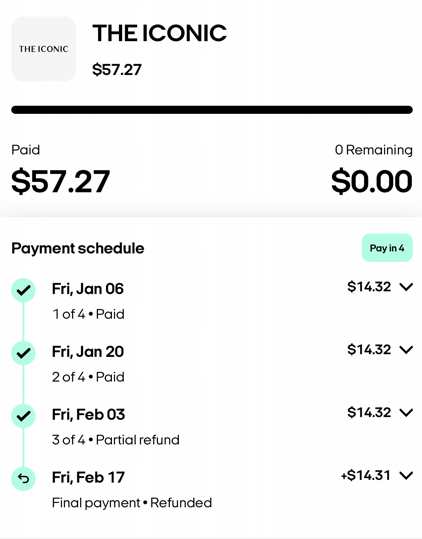This screenshot has height=539, width=422.
Task: Select the Fri, Jan 06 payment row
Action: tap(212, 301)
